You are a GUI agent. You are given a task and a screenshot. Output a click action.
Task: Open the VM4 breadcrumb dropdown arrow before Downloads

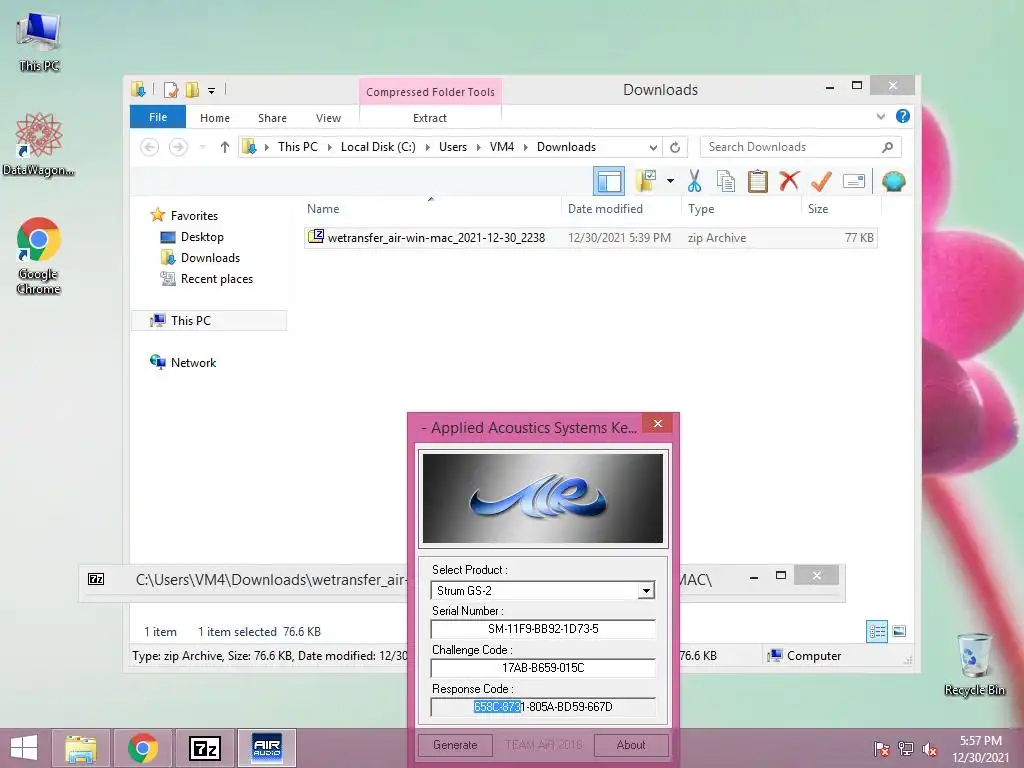click(526, 147)
